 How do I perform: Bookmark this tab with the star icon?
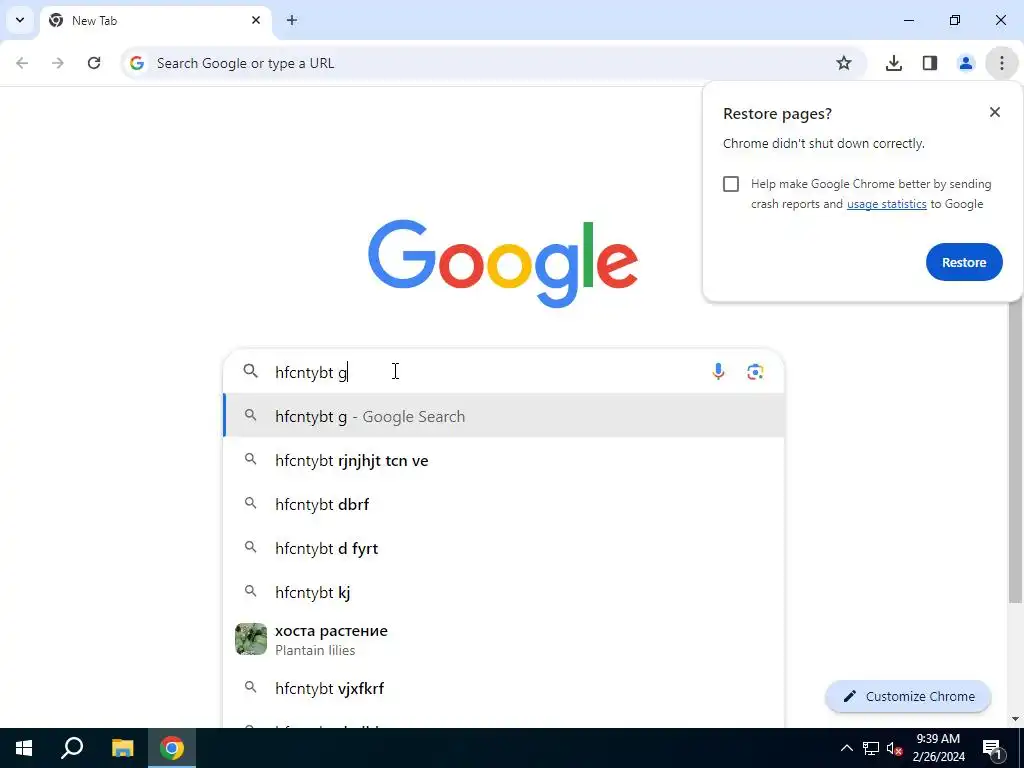(x=844, y=63)
